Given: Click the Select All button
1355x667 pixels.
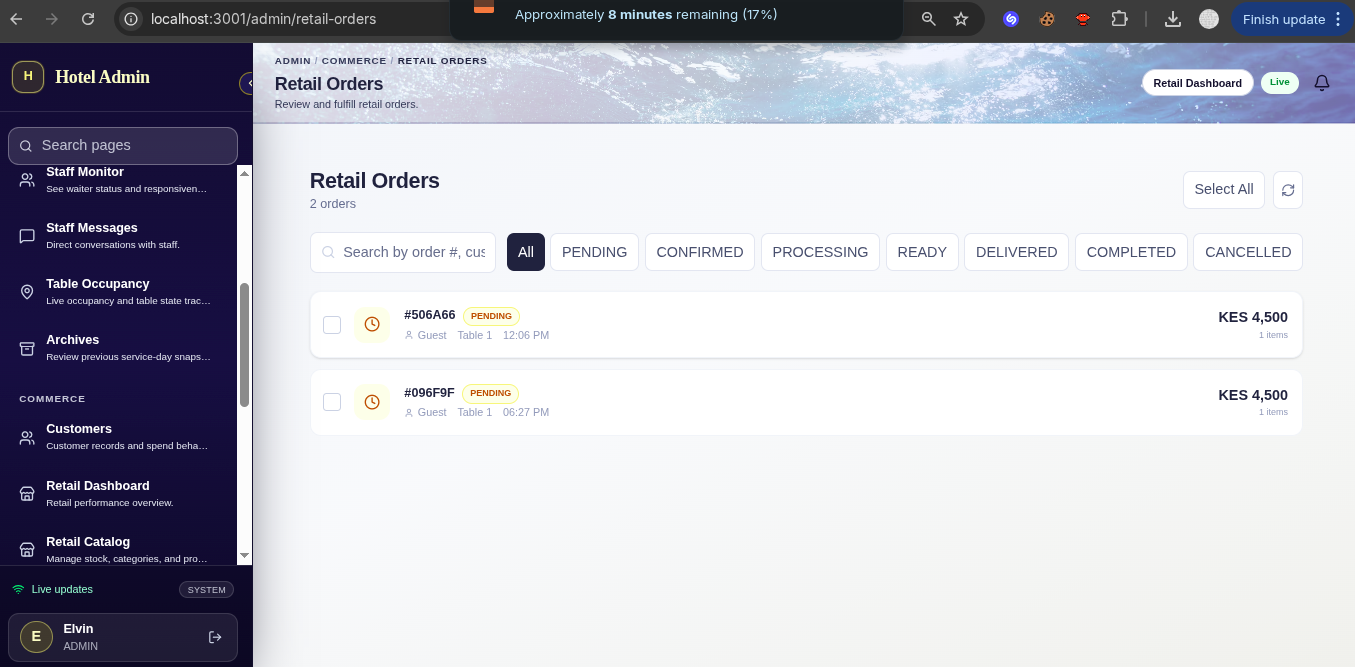Looking at the screenshot, I should coord(1224,190).
